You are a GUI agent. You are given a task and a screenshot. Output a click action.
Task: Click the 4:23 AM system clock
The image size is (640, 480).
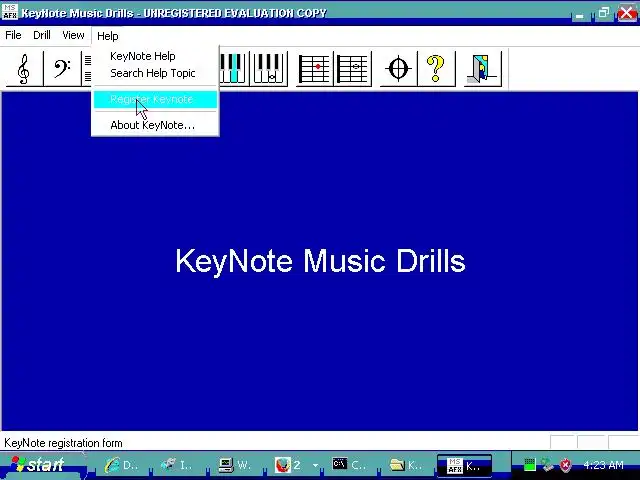tap(603, 465)
